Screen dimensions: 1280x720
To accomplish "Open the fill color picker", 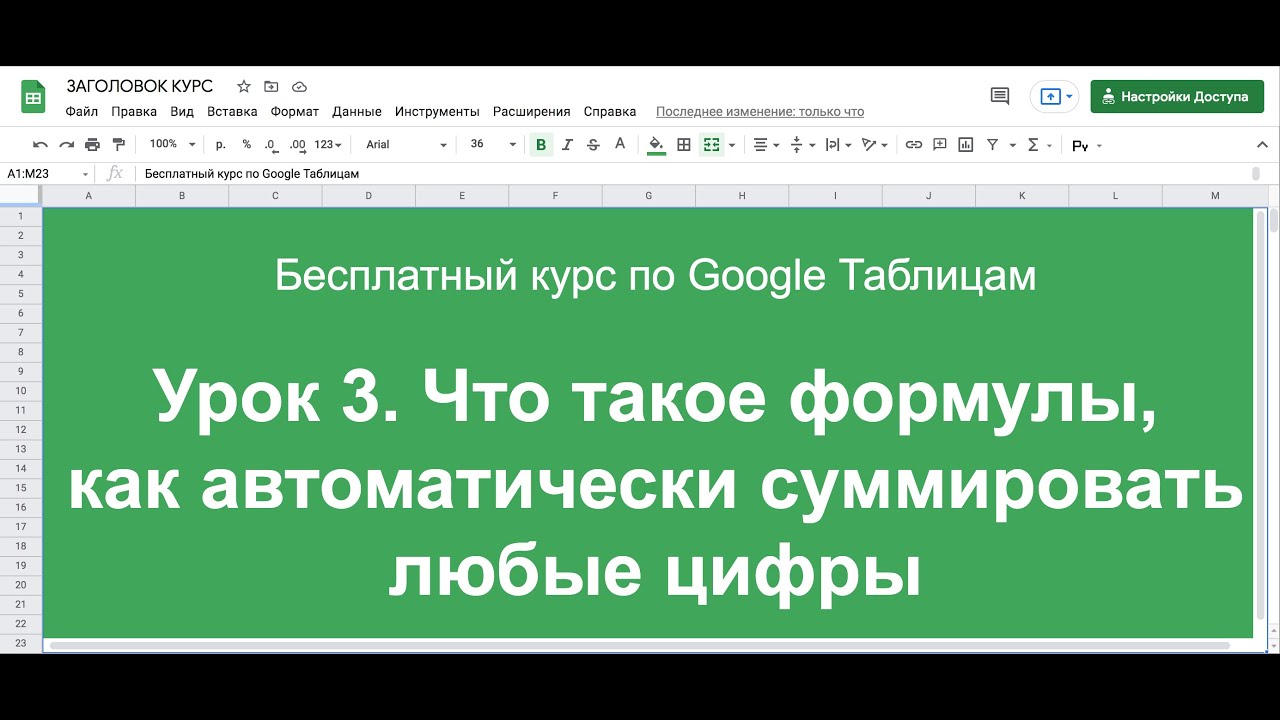I will click(656, 145).
